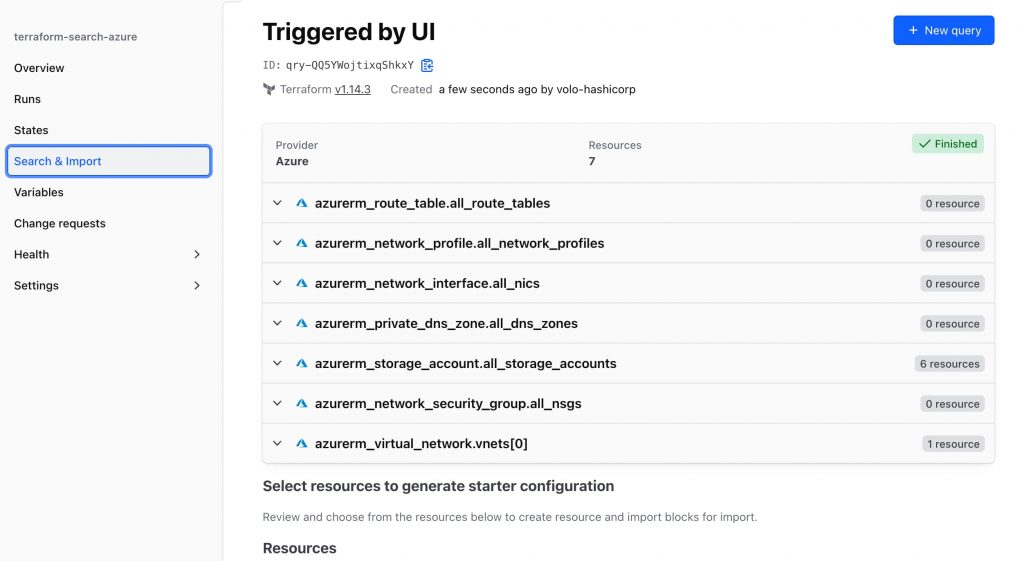1024x561 pixels.
Task: Expand the all_nsgs chevron
Action: pyautogui.click(x=278, y=403)
